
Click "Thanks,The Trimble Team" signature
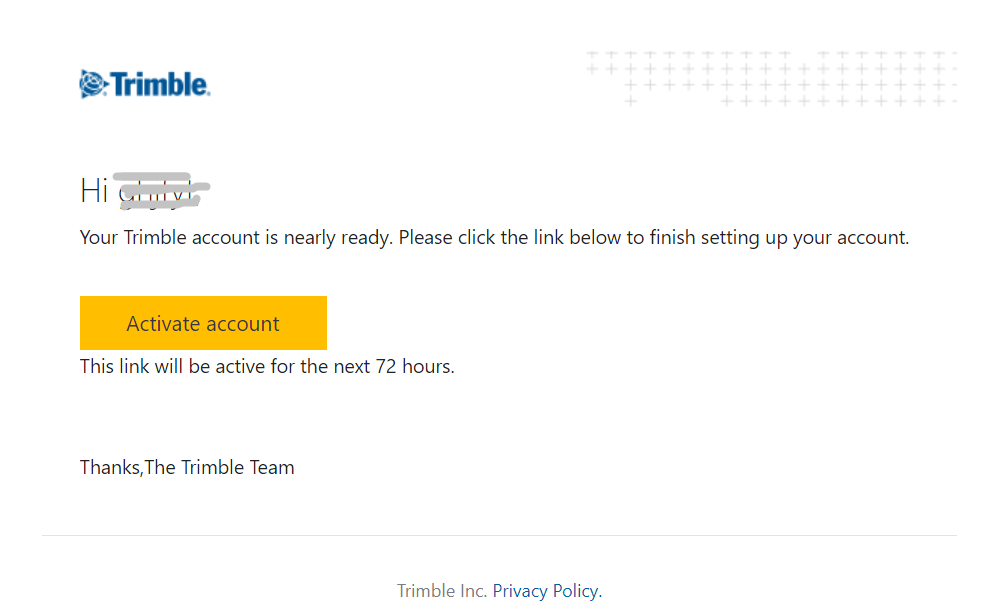coord(187,468)
